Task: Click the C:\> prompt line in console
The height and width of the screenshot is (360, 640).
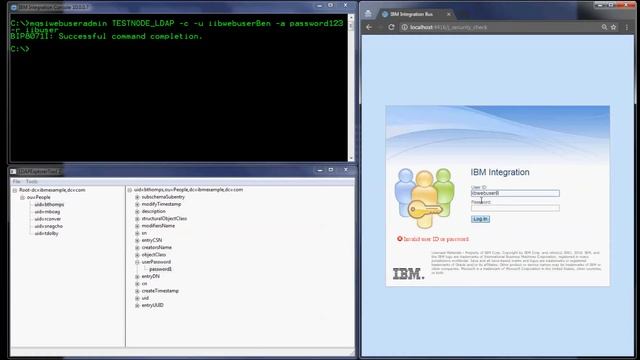Action: pos(20,49)
